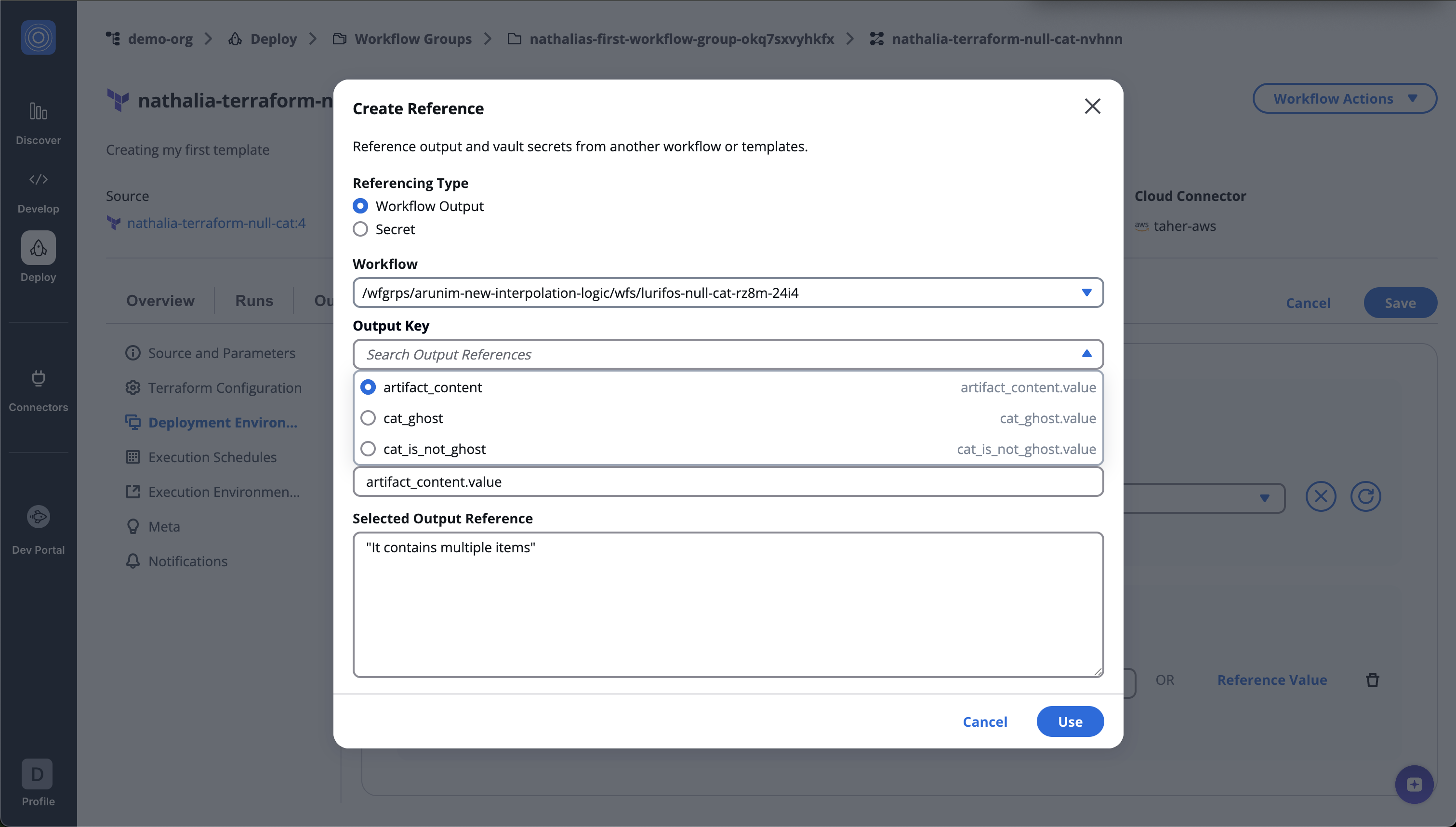Collapse the Output Key dropdown arrow
This screenshot has width=1456, height=827.
pos(1086,354)
